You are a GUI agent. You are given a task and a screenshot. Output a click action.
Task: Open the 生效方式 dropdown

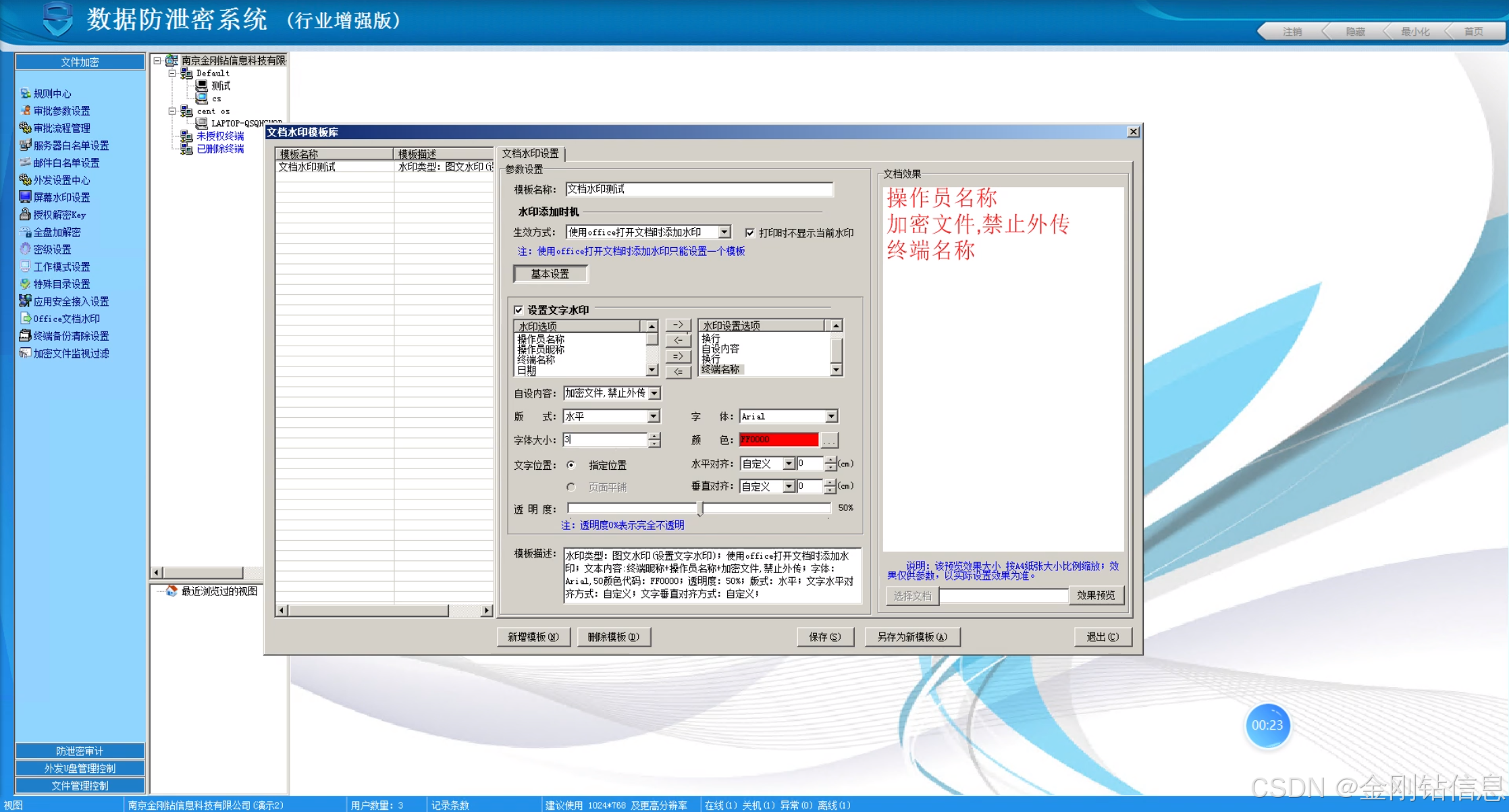[724, 232]
